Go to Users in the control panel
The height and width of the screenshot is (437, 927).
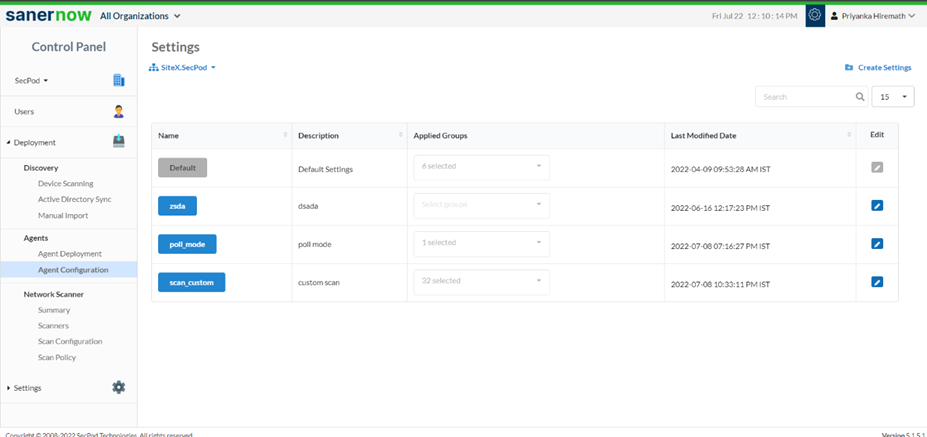coord(24,111)
